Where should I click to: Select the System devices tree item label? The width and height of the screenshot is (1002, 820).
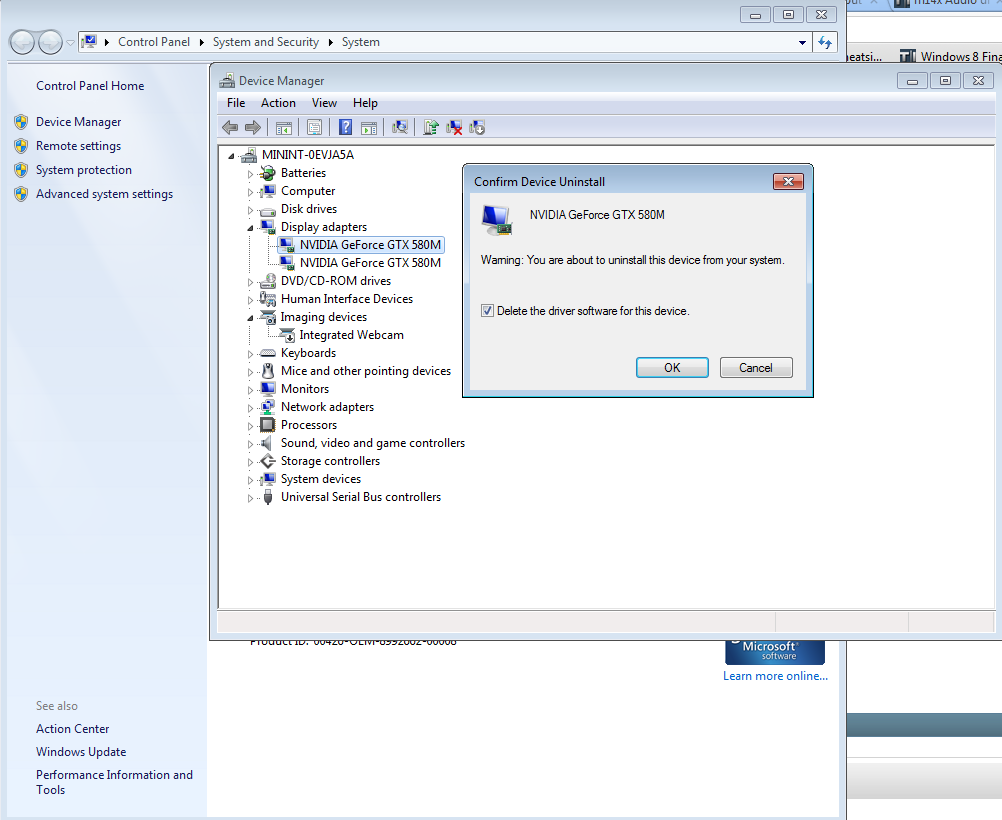(321, 479)
